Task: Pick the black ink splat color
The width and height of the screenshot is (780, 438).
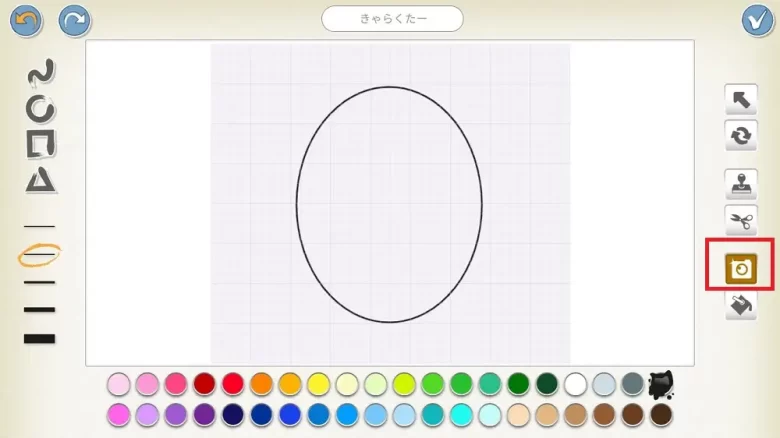Action: coord(660,384)
